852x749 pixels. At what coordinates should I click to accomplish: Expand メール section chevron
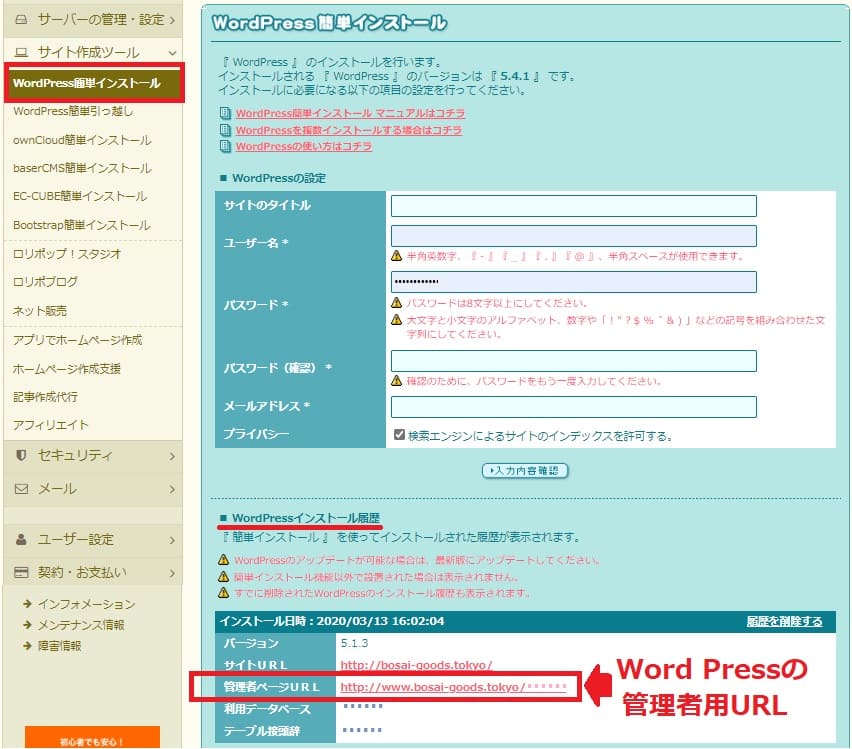[x=172, y=489]
